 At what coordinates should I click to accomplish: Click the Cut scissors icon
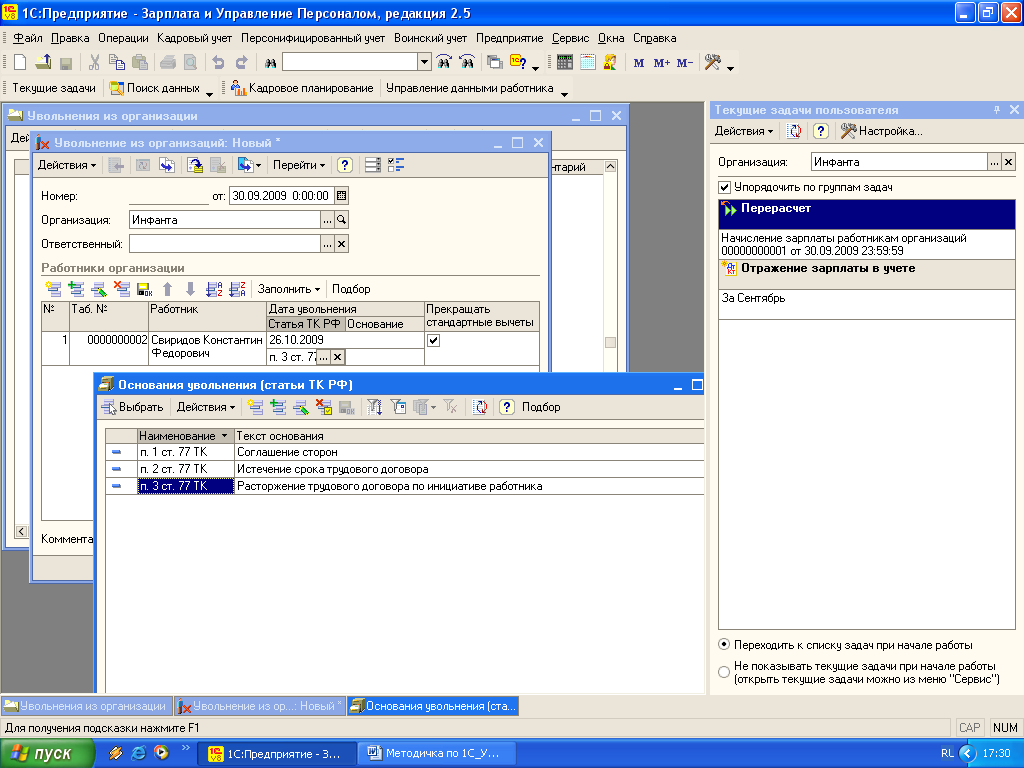click(94, 63)
